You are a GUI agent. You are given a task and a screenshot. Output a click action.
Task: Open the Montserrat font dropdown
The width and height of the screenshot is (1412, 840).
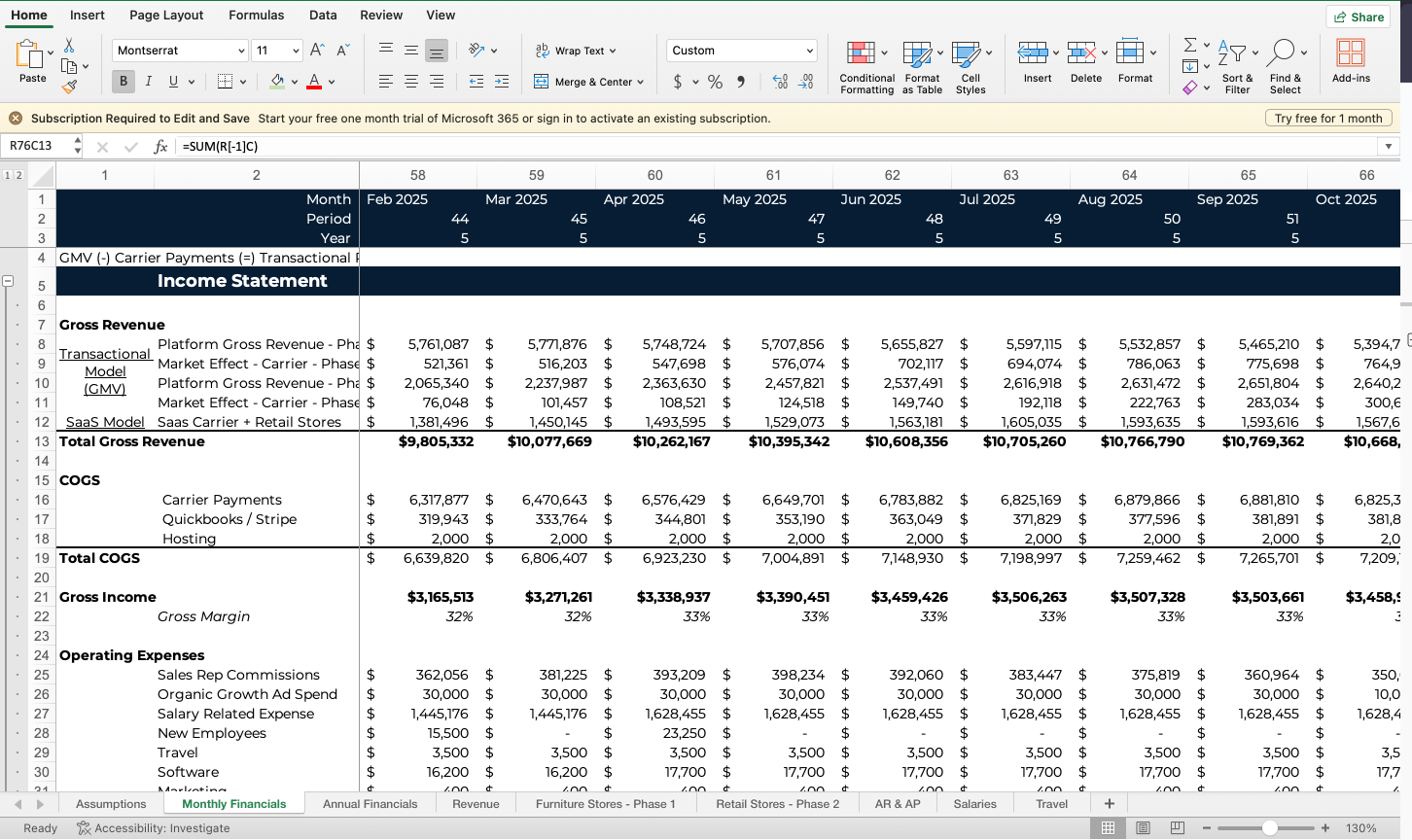click(x=240, y=50)
